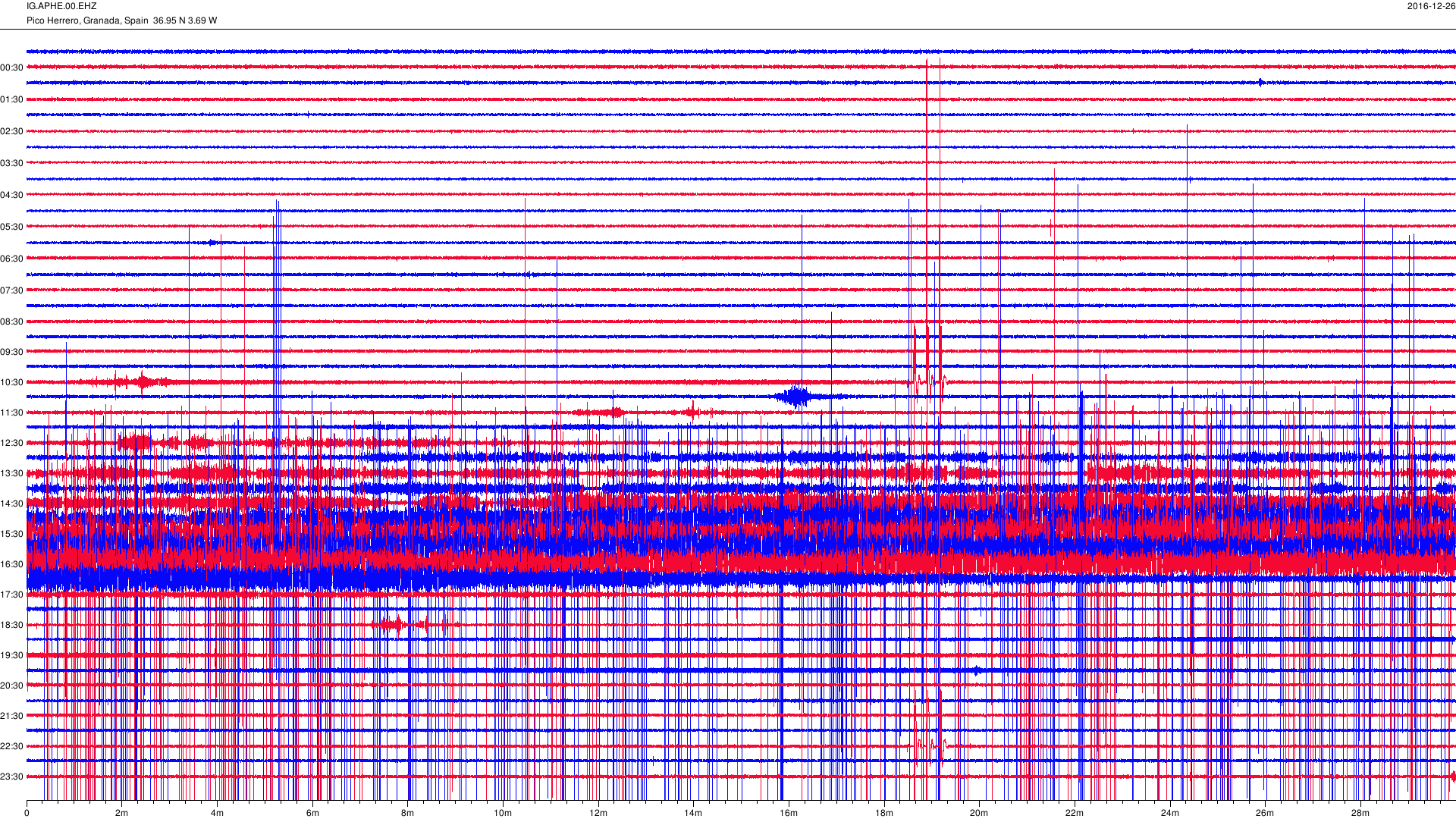The image size is (1456, 819).
Task: Select the 23:30 time row label
Action: pyautogui.click(x=12, y=777)
